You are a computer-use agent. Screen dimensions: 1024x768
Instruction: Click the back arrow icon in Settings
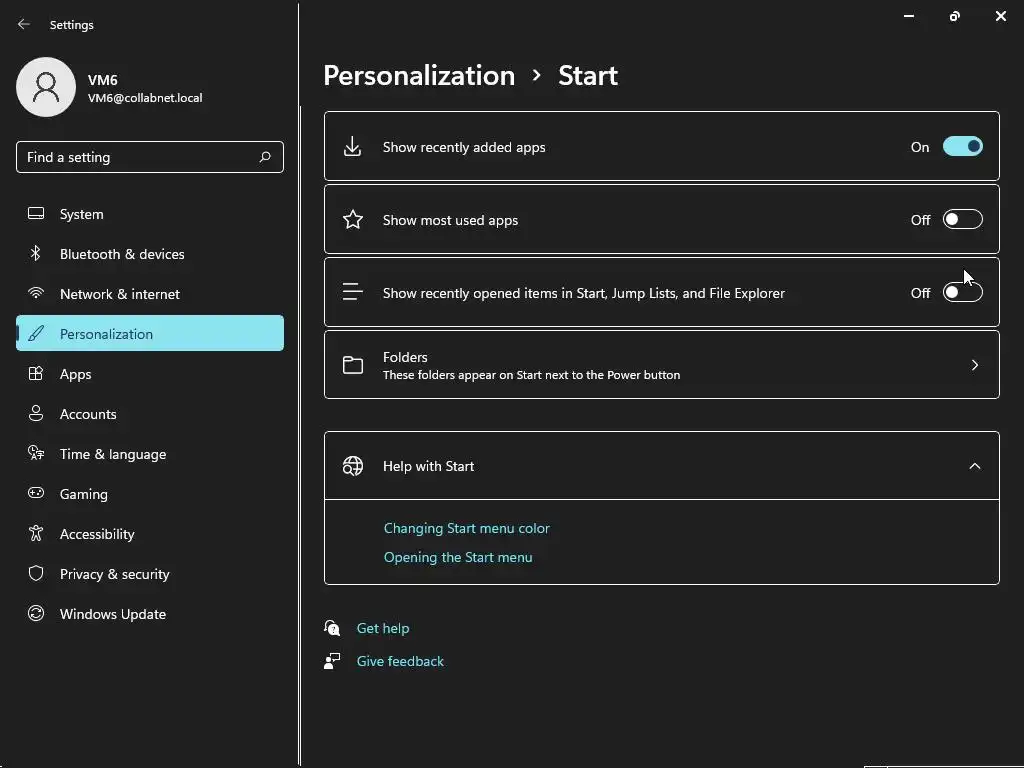click(24, 24)
